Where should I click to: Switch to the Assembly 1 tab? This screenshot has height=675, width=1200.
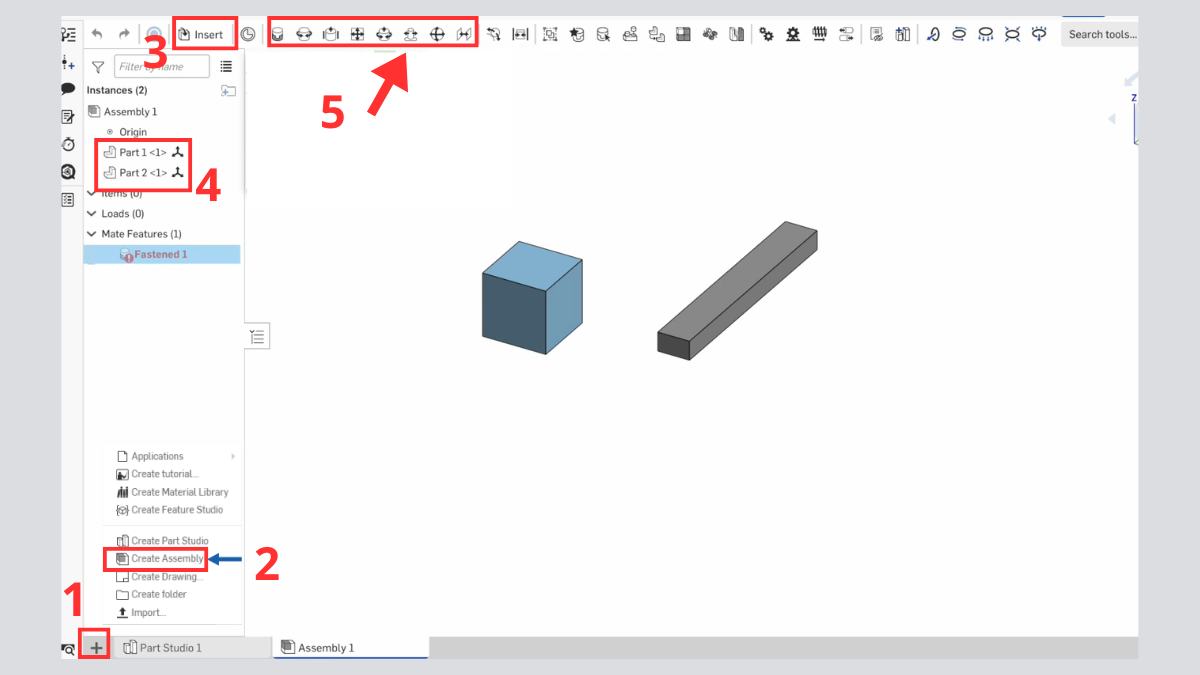(350, 648)
